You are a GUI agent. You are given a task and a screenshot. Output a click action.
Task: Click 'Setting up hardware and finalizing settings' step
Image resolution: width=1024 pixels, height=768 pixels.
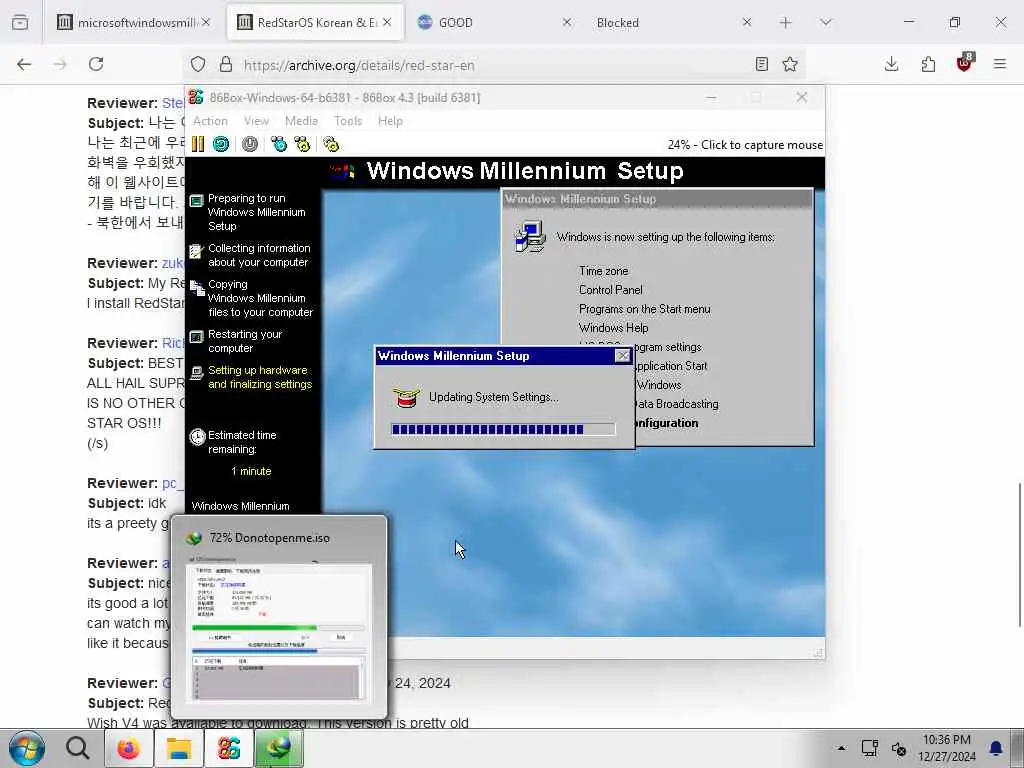(x=260, y=377)
